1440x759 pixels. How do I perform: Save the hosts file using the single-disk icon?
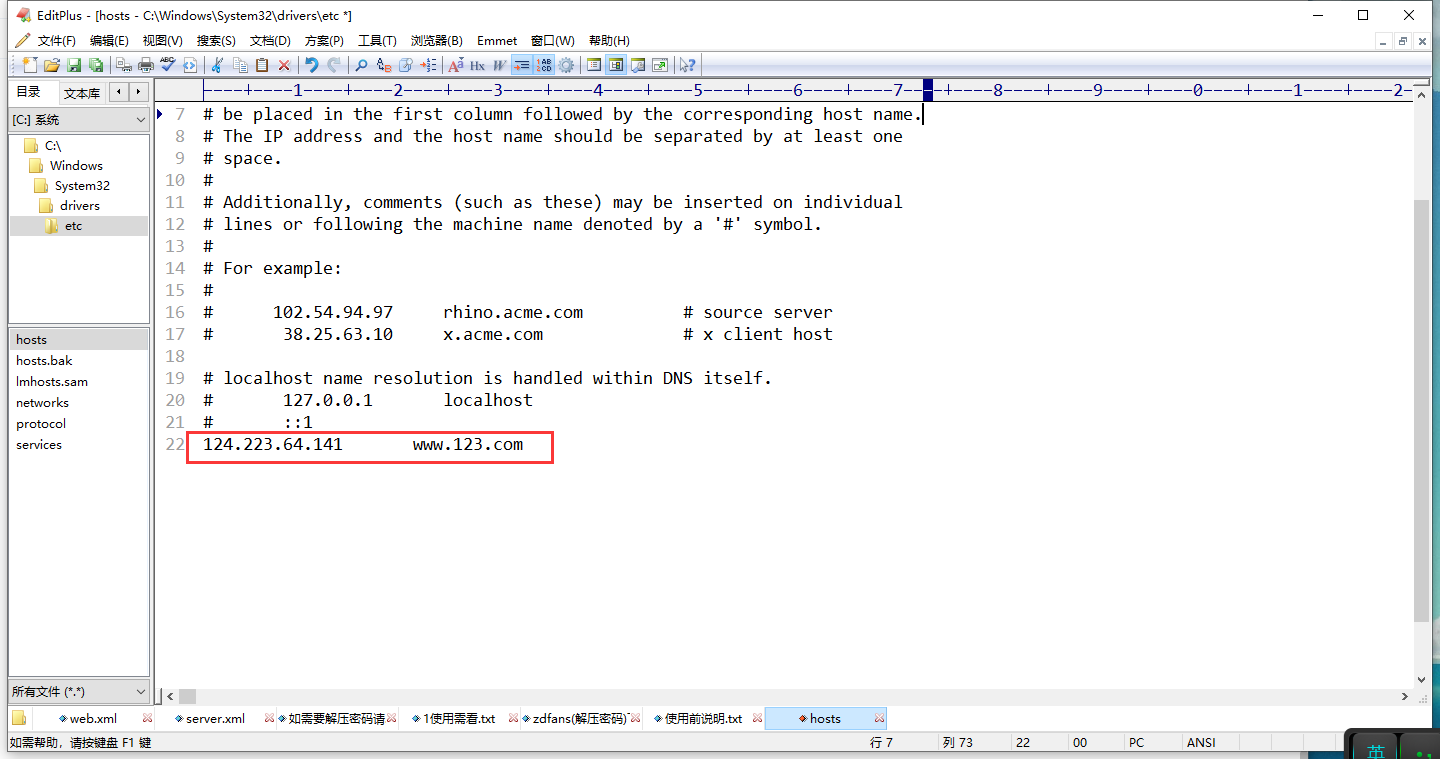pos(74,65)
